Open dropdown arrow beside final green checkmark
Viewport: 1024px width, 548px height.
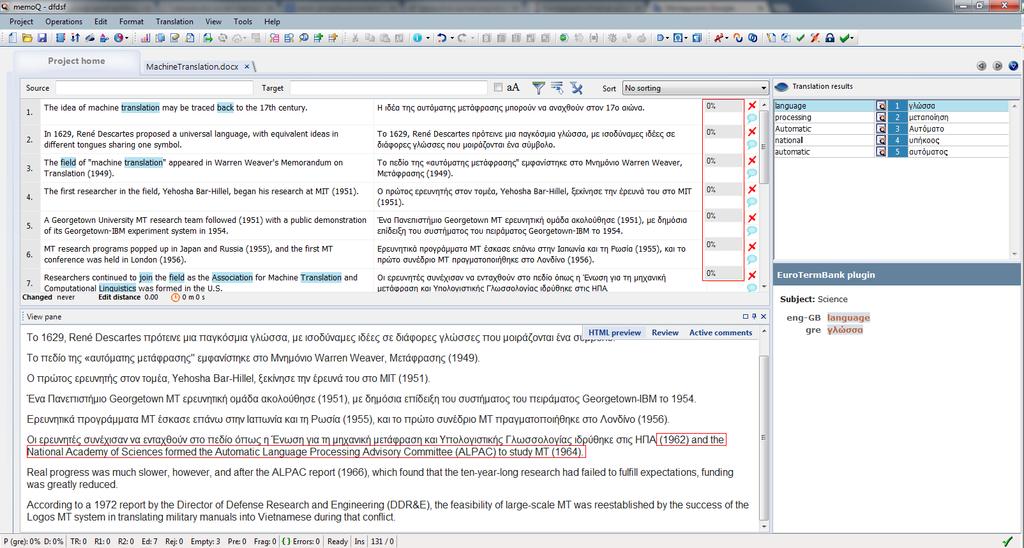852,38
